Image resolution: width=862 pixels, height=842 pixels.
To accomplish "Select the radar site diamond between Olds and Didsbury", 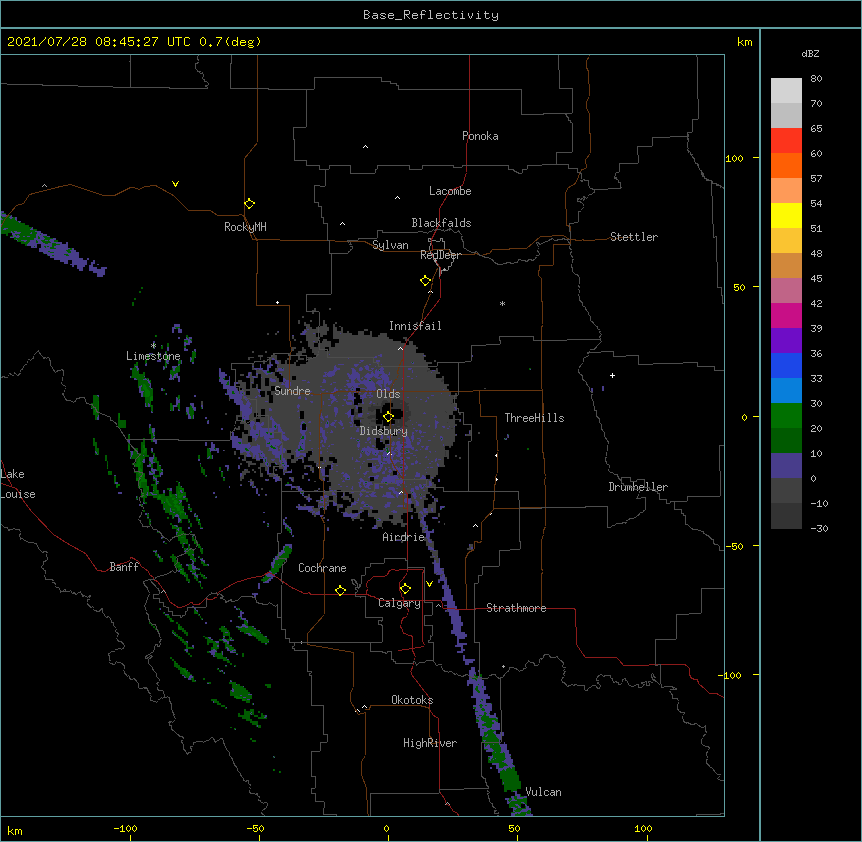I will [389, 417].
